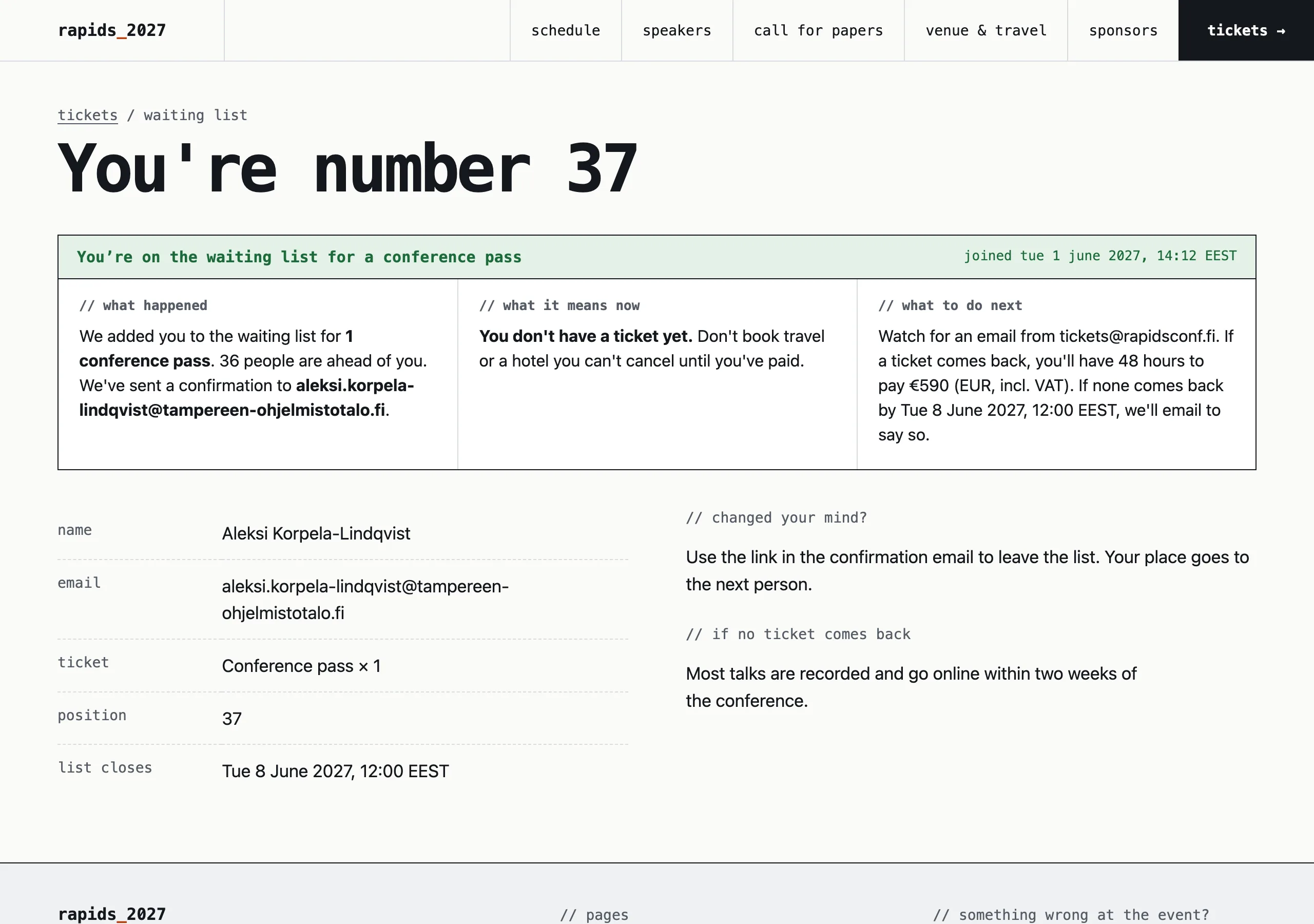
Task: Click the footer '// pages' heading
Action: 594,915
